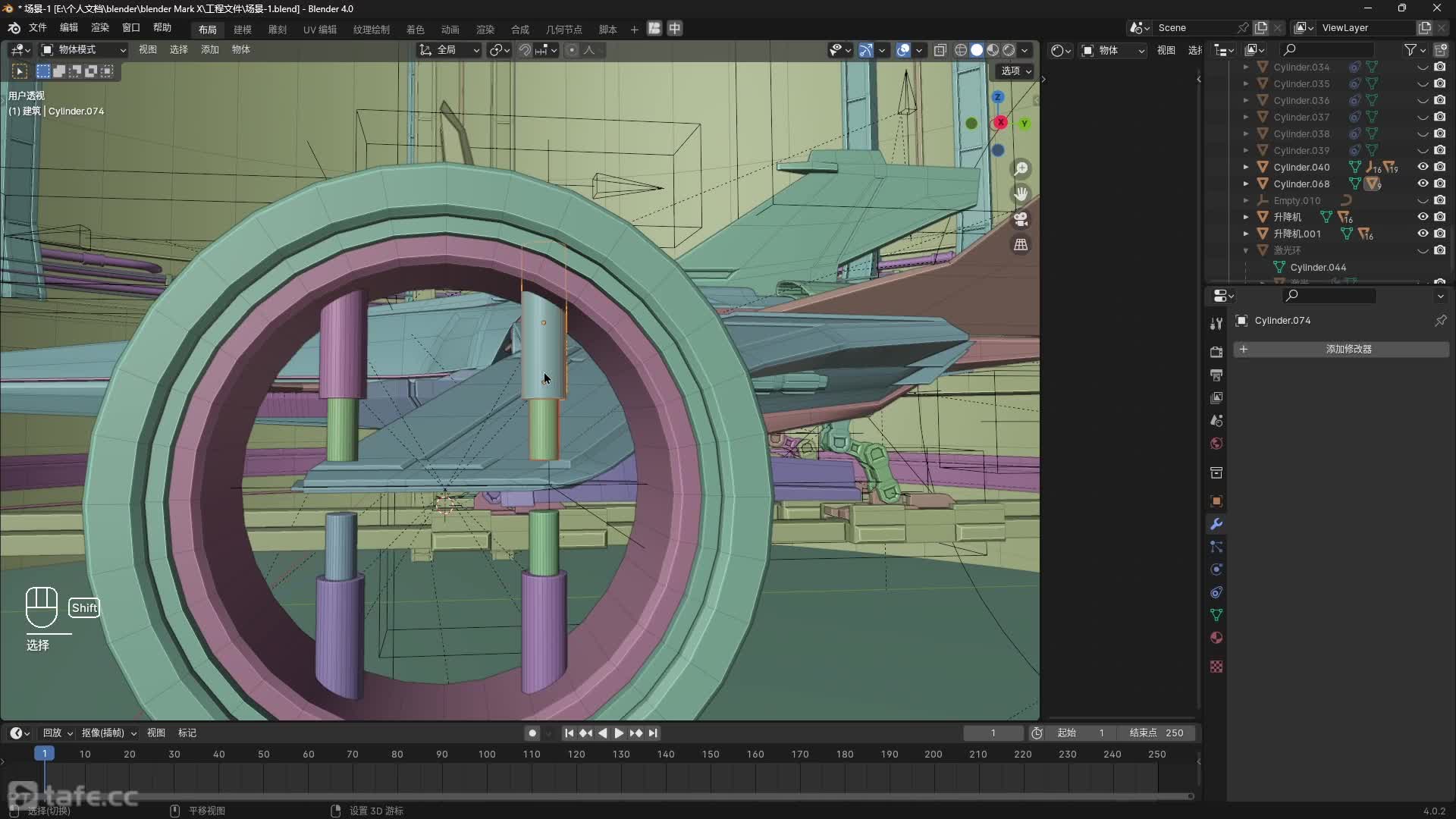This screenshot has height=819, width=1456.
Task: Switch to the UV 编辑 workspace tab
Action: 320,30
